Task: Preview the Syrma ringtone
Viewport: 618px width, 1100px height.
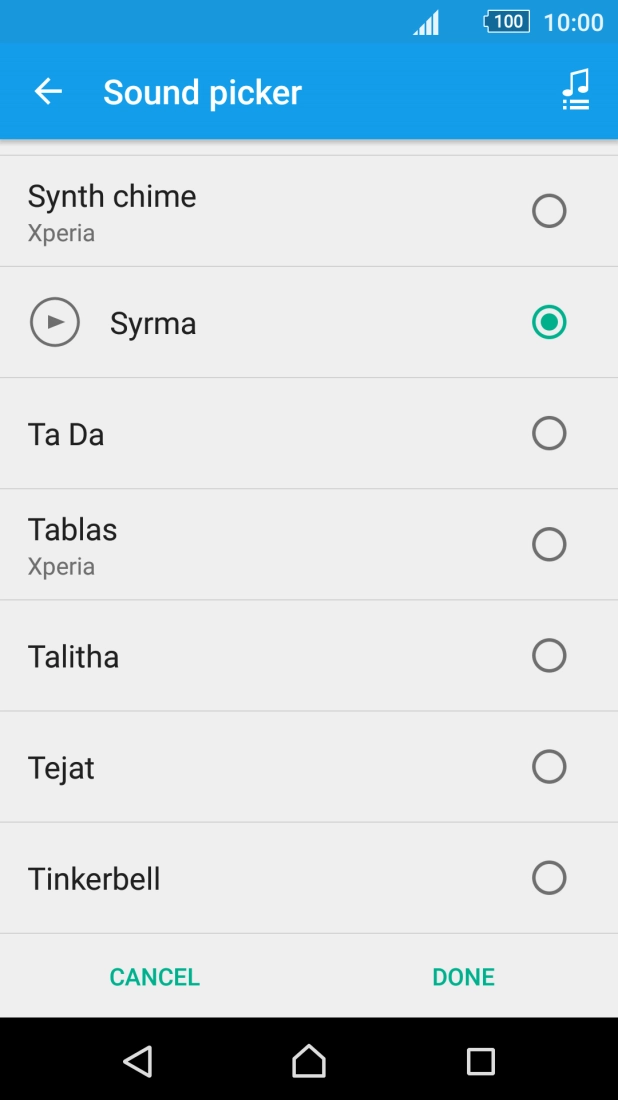Action: 55,322
